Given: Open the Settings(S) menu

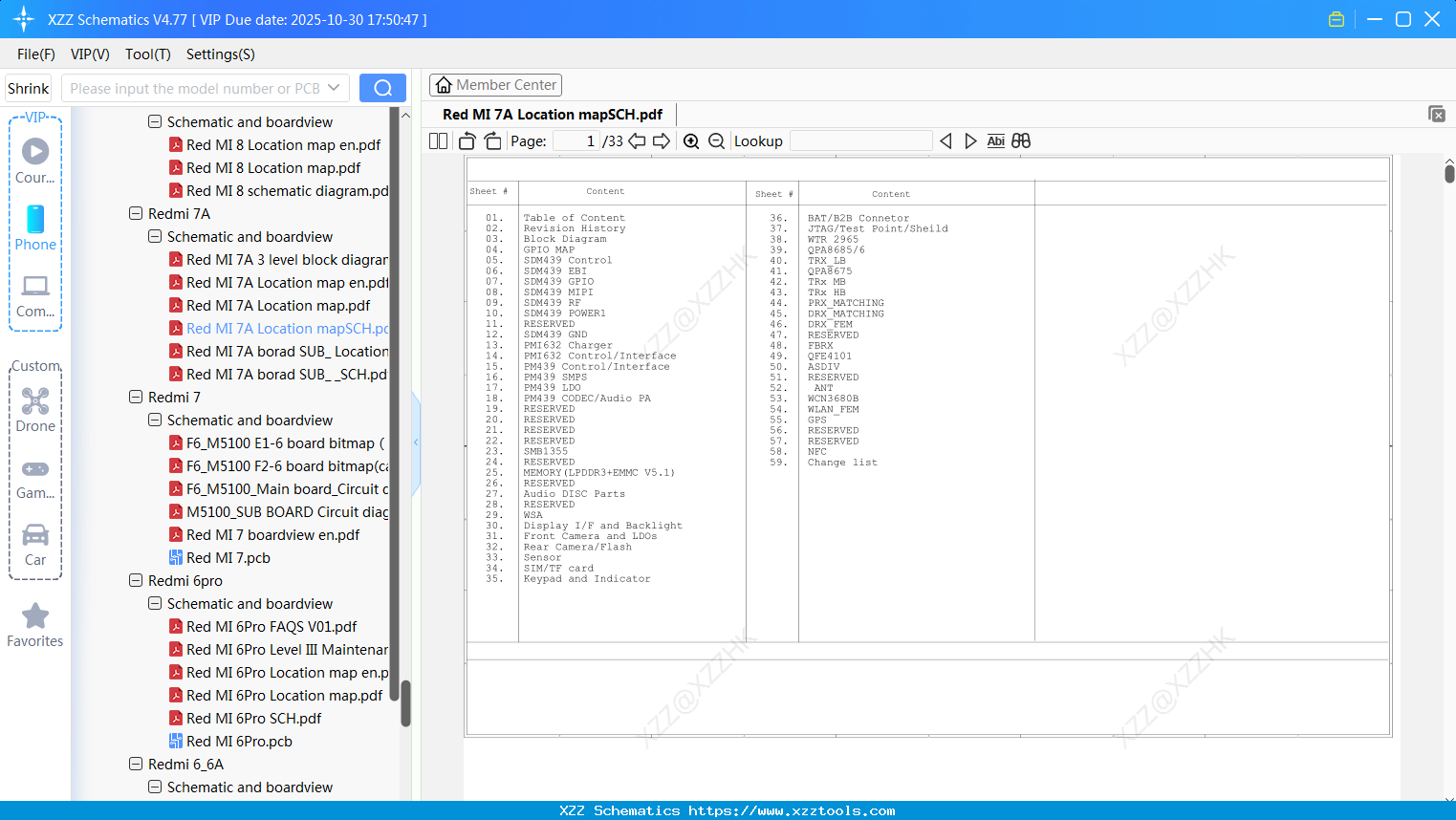Looking at the screenshot, I should (221, 54).
